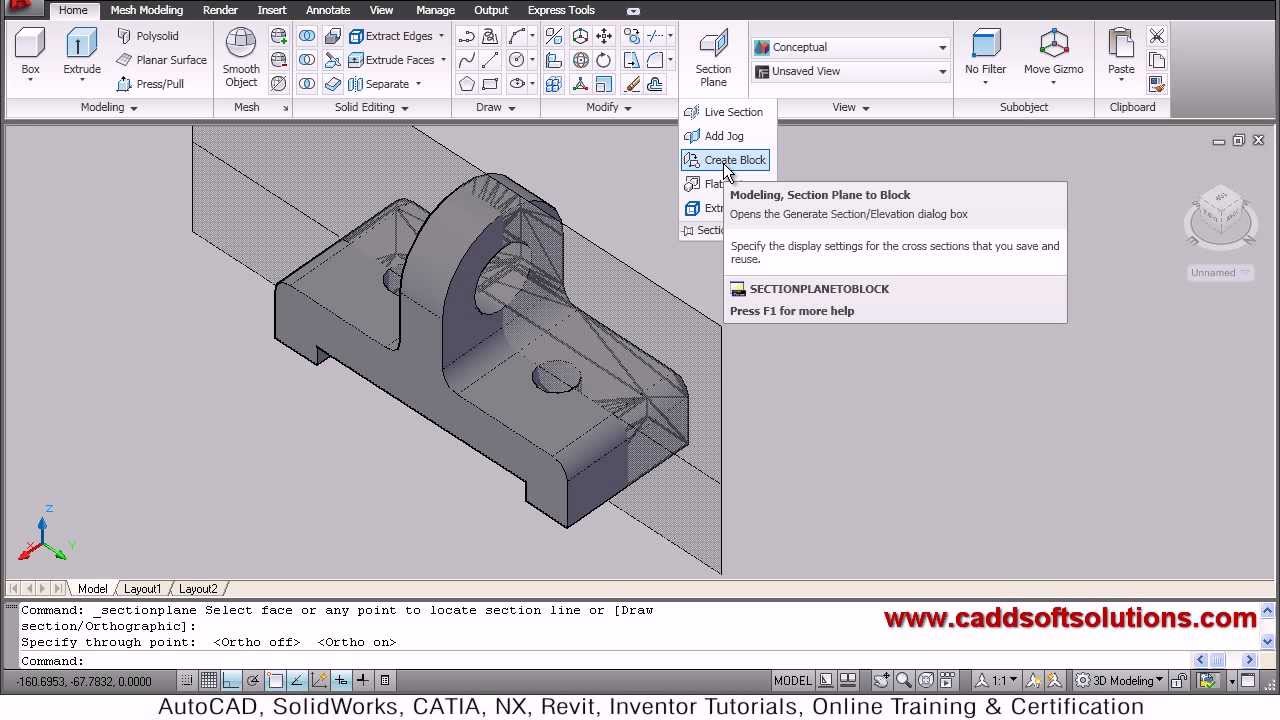Open the Unnamed UCS menu under ViewCube
This screenshot has width=1280, height=720.
(1220, 272)
